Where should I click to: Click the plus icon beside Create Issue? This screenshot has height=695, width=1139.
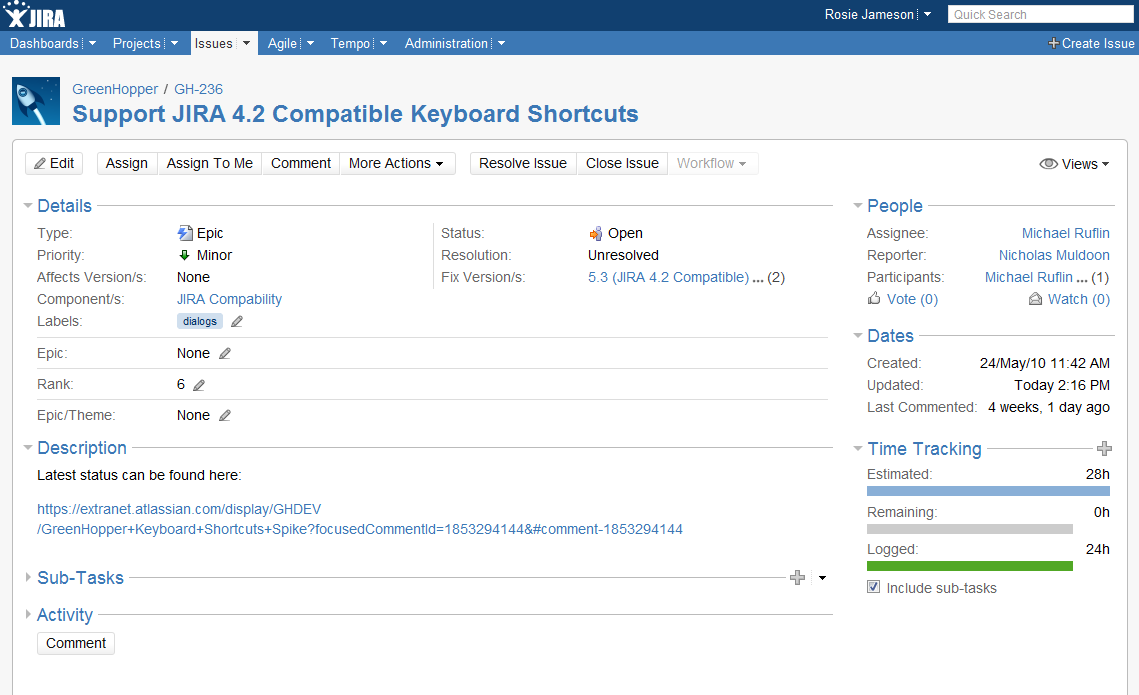(1053, 44)
